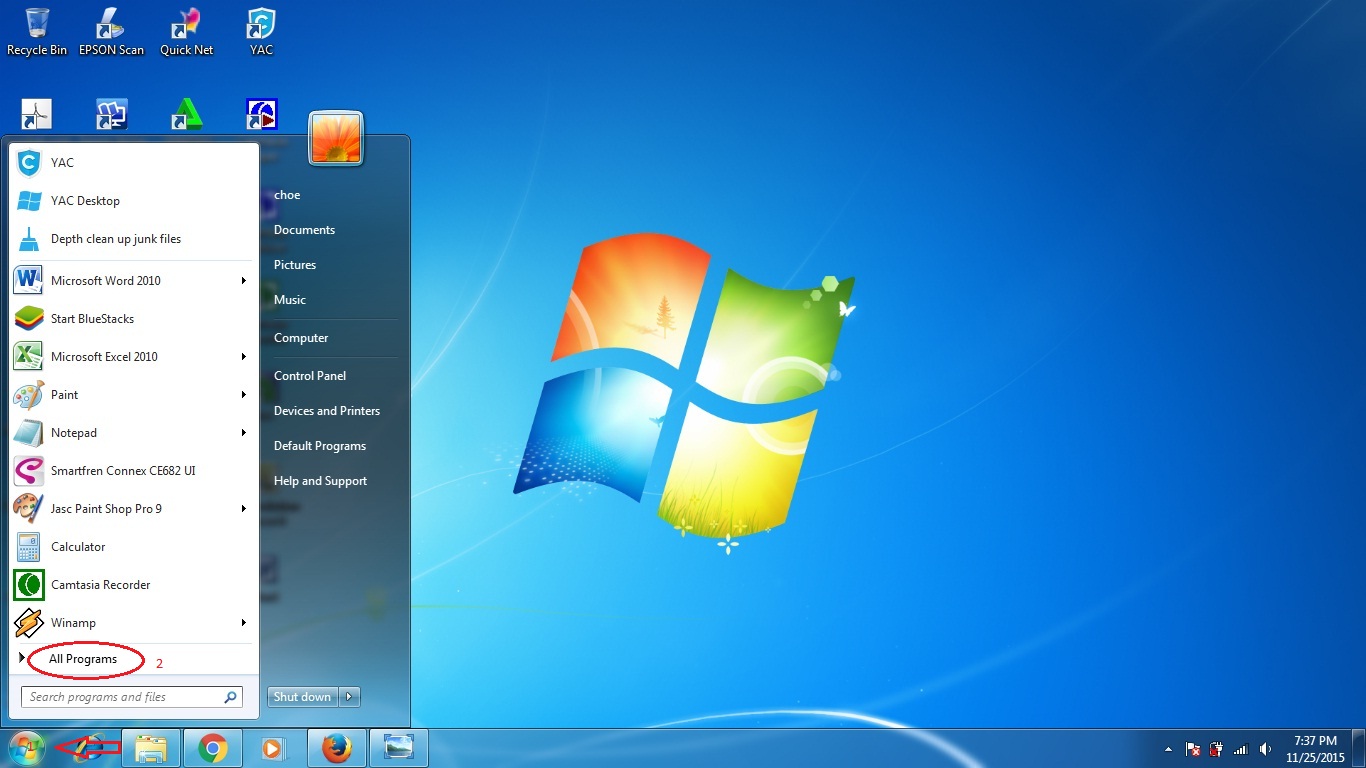Launch Camtasia Recorder
1366x768 pixels.
coord(133,585)
